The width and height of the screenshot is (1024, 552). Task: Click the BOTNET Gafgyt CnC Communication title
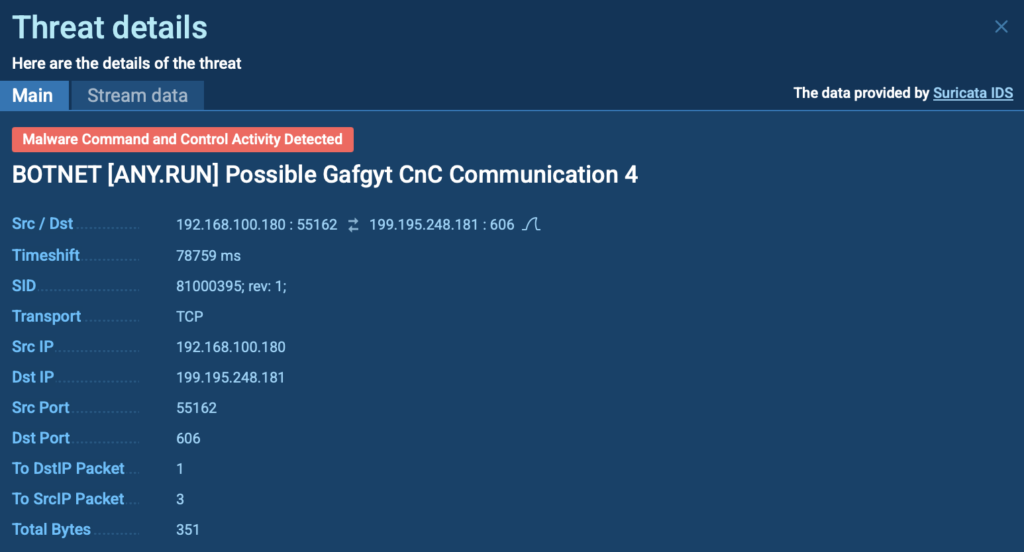pos(325,175)
